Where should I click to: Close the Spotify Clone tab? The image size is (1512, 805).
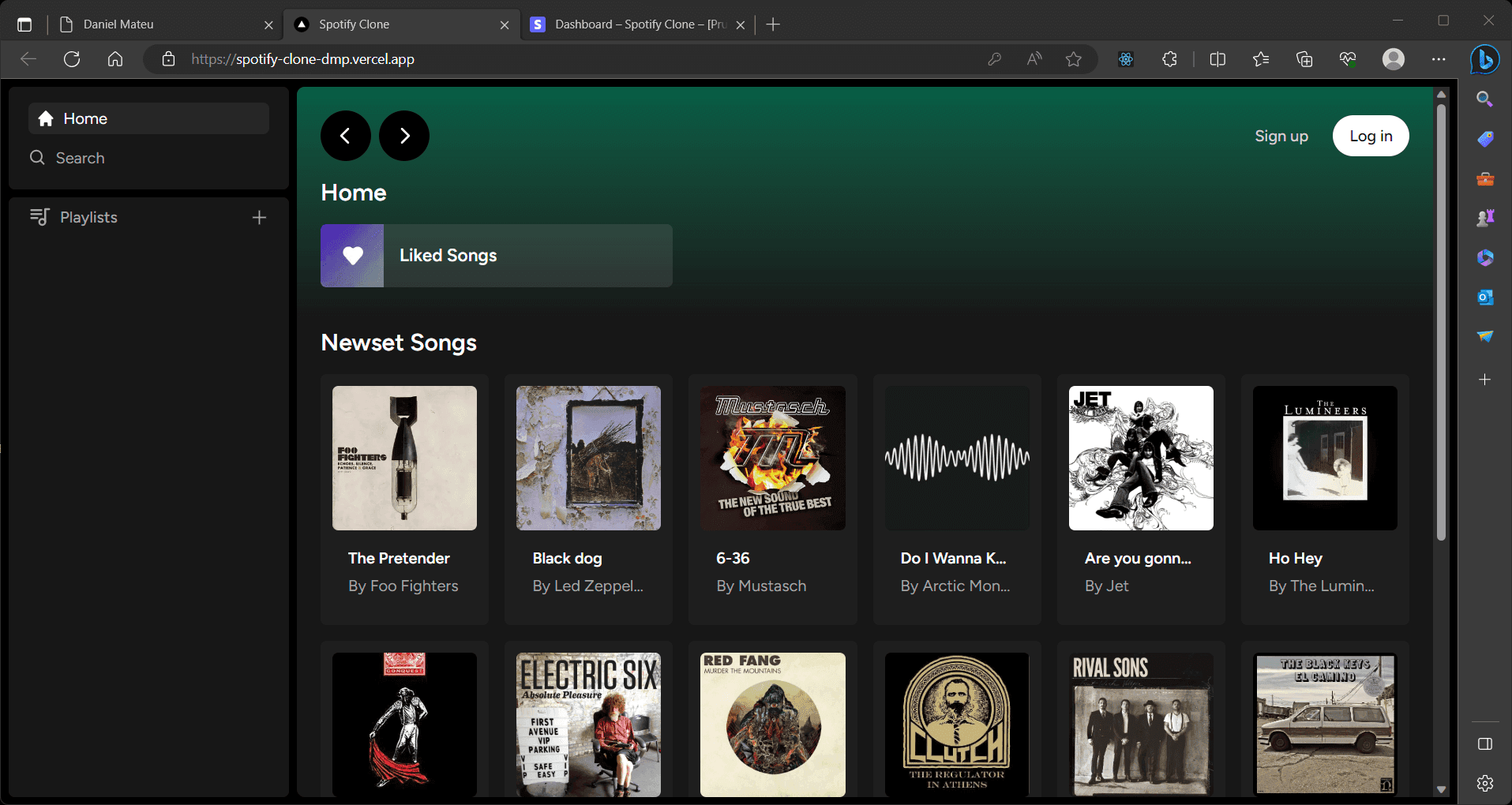pos(505,24)
